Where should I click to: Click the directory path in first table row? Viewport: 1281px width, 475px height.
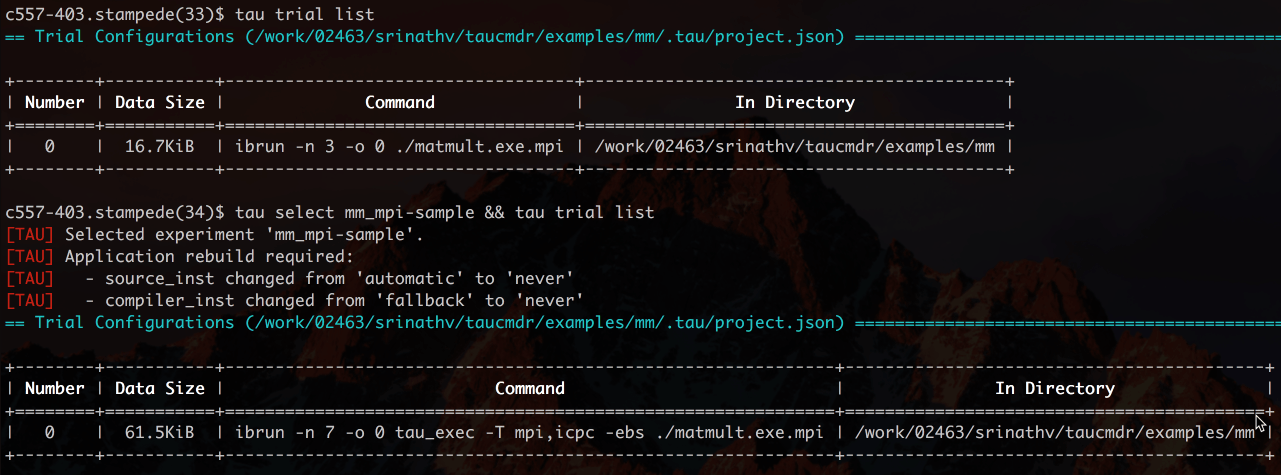[795, 146]
